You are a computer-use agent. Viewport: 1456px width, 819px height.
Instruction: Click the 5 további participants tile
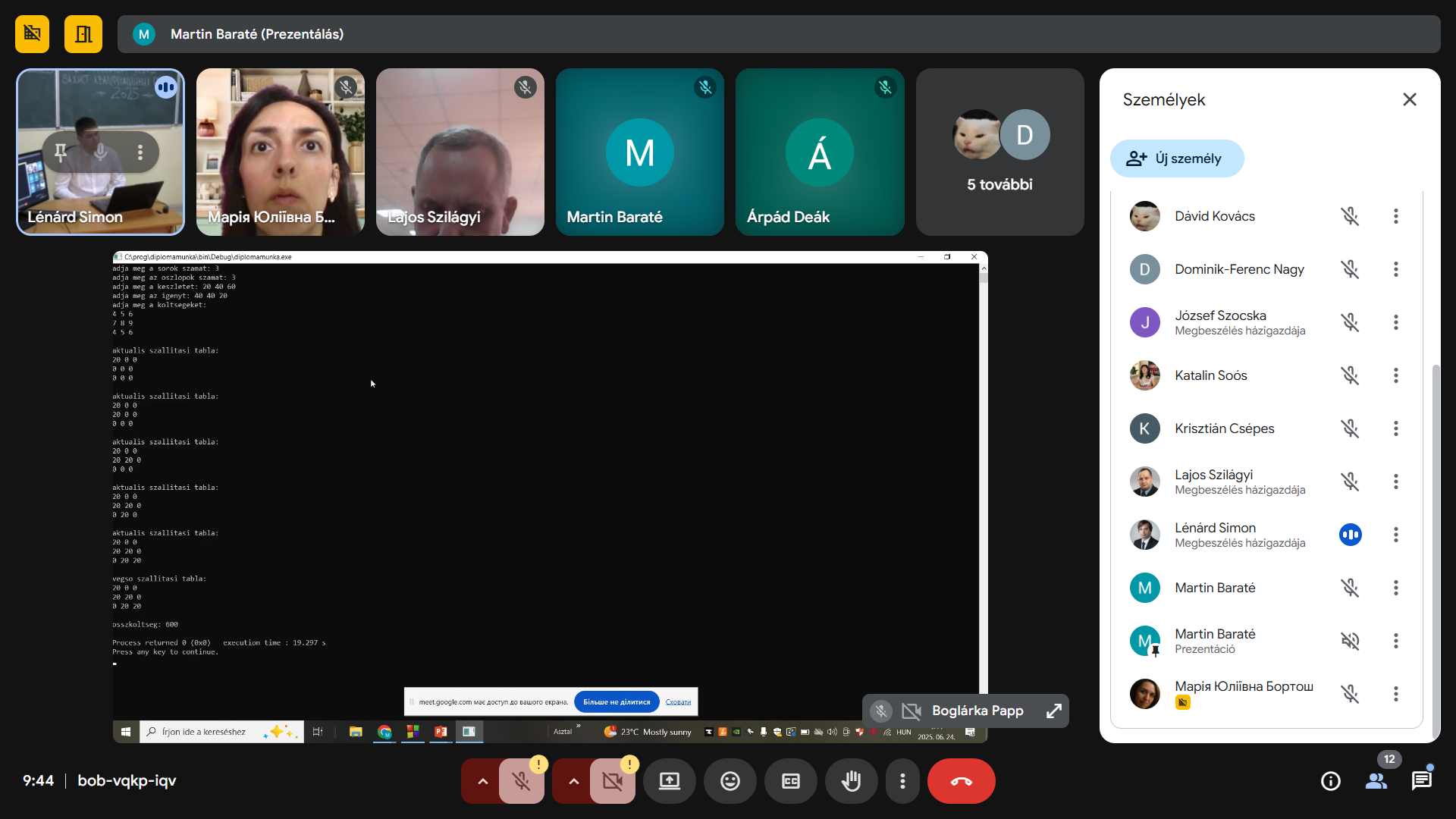click(999, 152)
